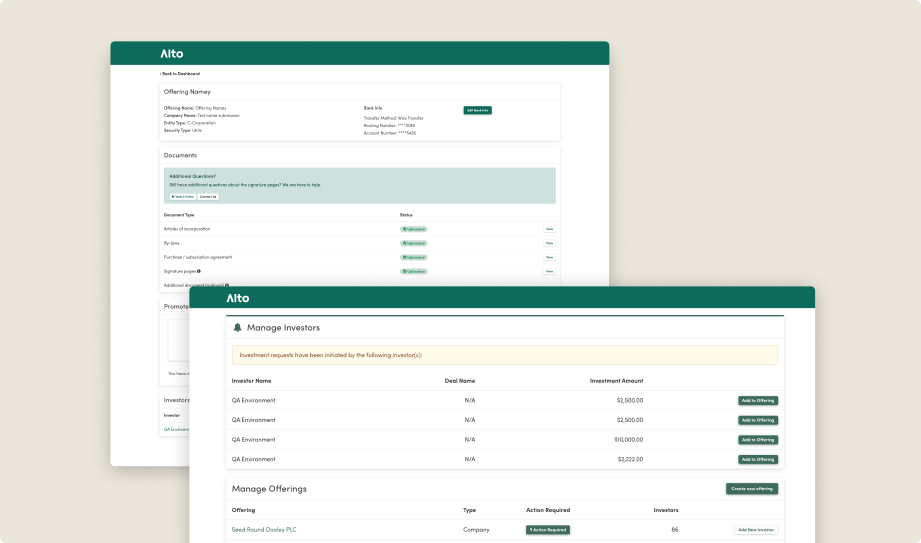The height and width of the screenshot is (543, 921).
Task: Add the $2,222.00 investor to offering
Action: (x=758, y=460)
